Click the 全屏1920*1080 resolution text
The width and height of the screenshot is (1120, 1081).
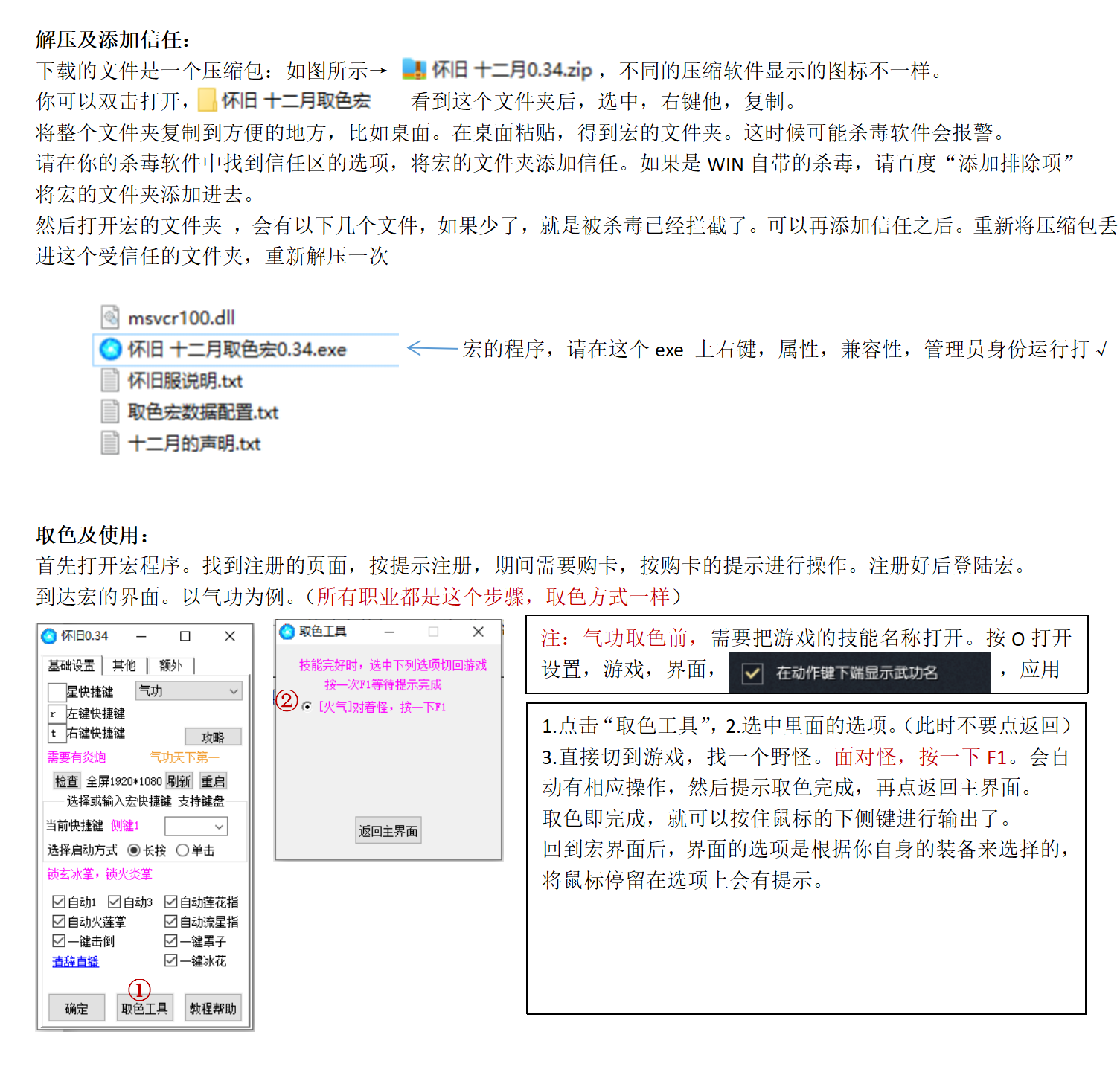[x=124, y=781]
